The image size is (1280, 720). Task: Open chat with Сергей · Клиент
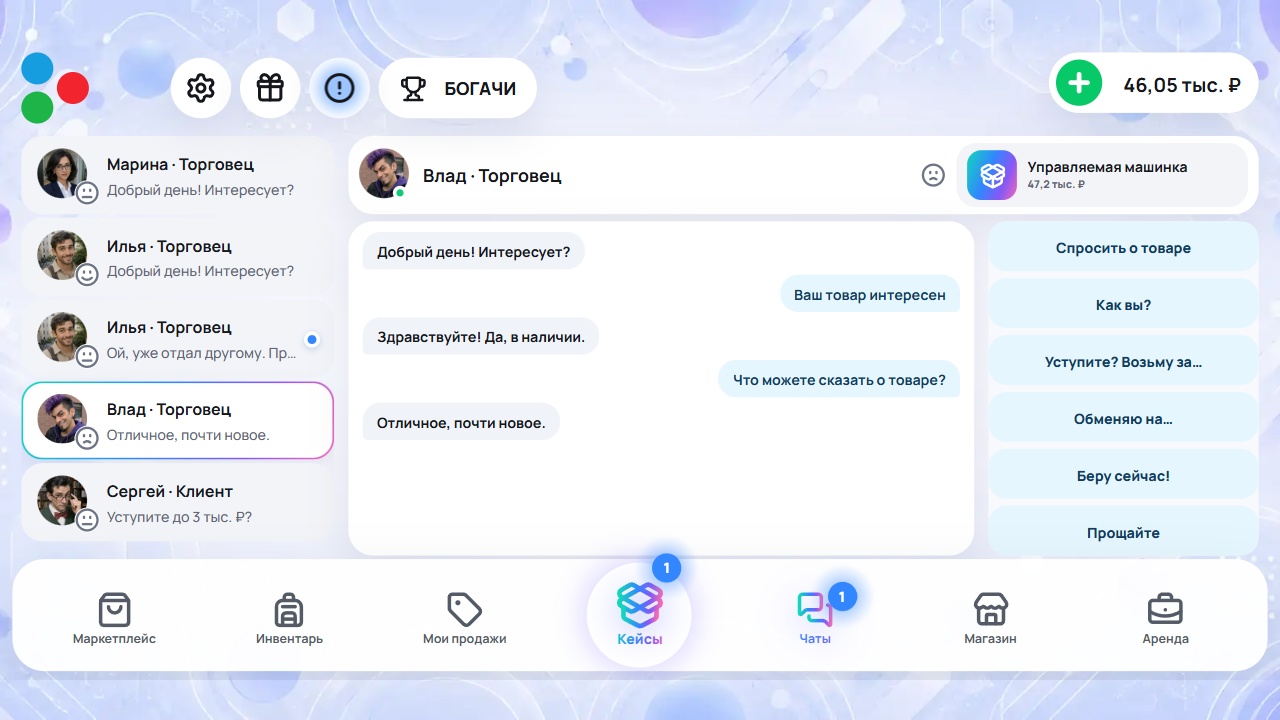pyautogui.click(x=177, y=503)
